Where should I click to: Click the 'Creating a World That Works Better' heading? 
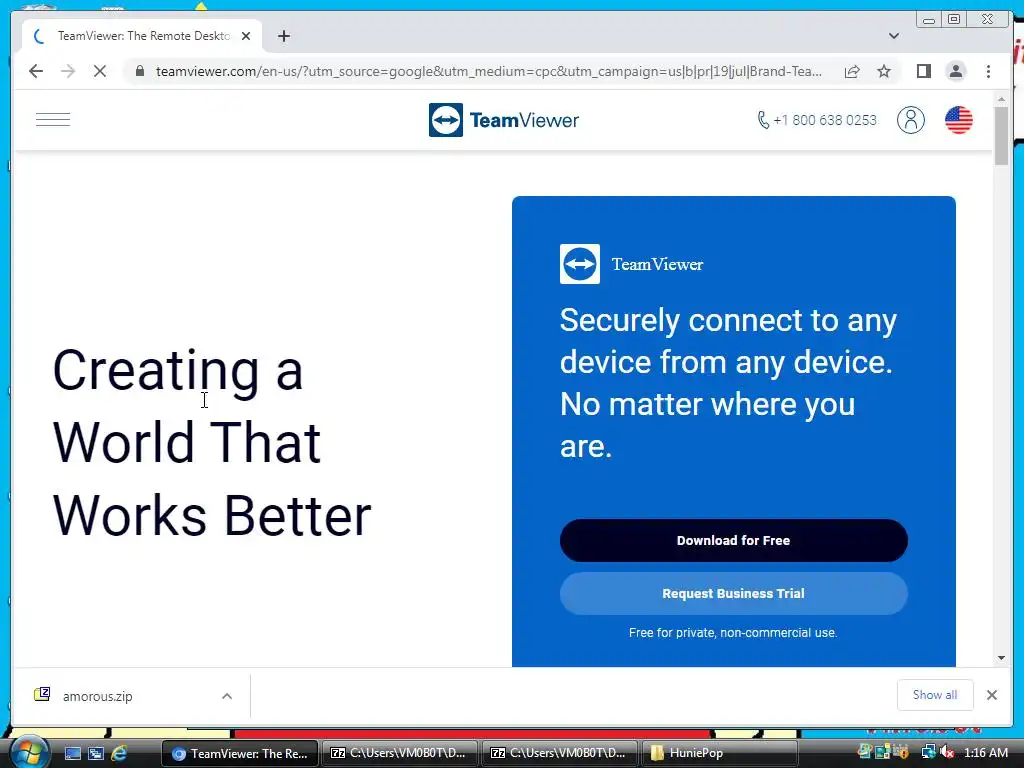(x=212, y=443)
